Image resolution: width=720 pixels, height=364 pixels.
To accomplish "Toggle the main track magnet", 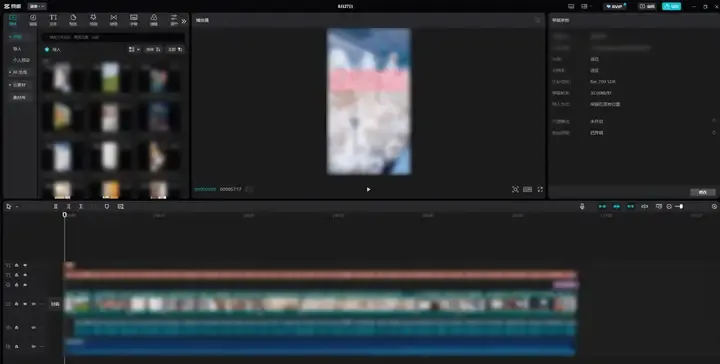I will 602,207.
